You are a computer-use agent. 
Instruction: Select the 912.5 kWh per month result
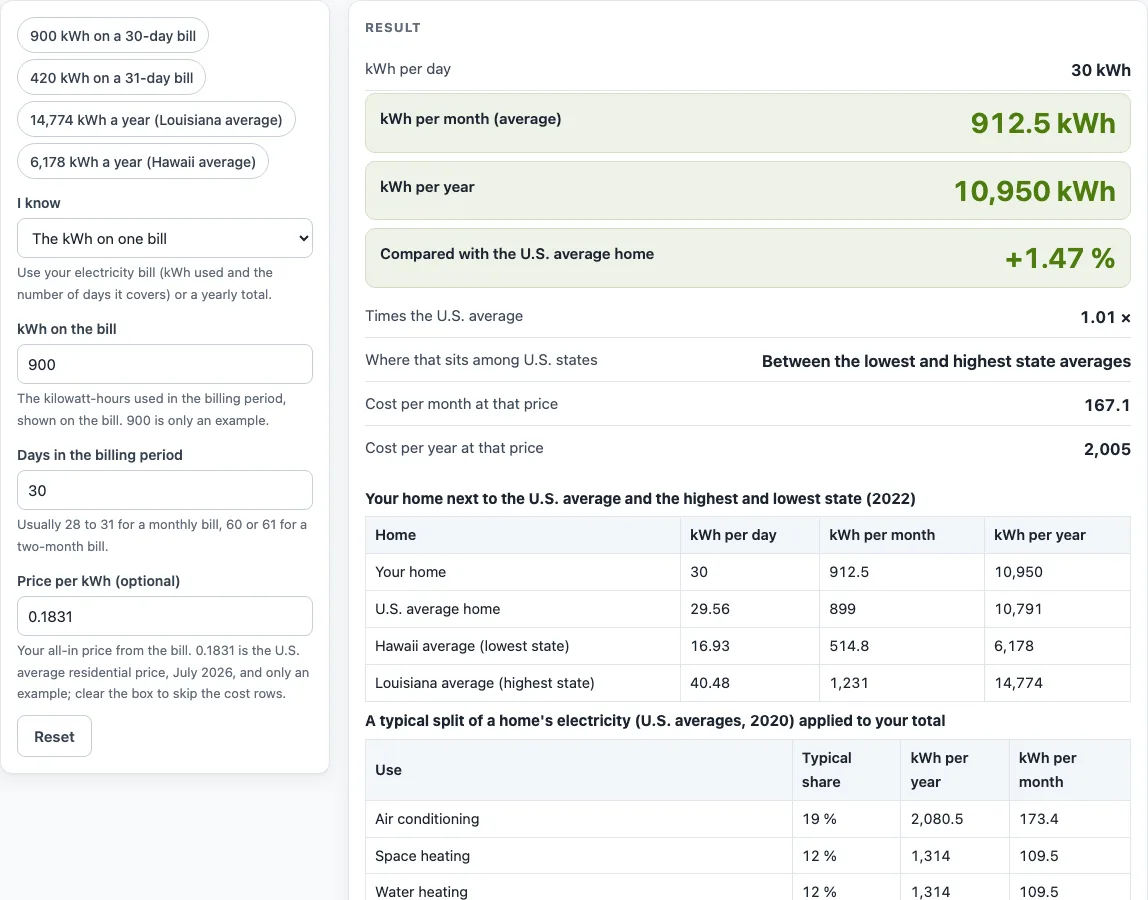pos(1043,123)
